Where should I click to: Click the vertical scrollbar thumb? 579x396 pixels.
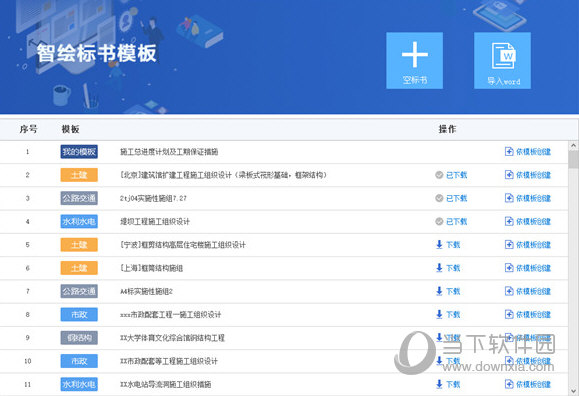[x=573, y=160]
